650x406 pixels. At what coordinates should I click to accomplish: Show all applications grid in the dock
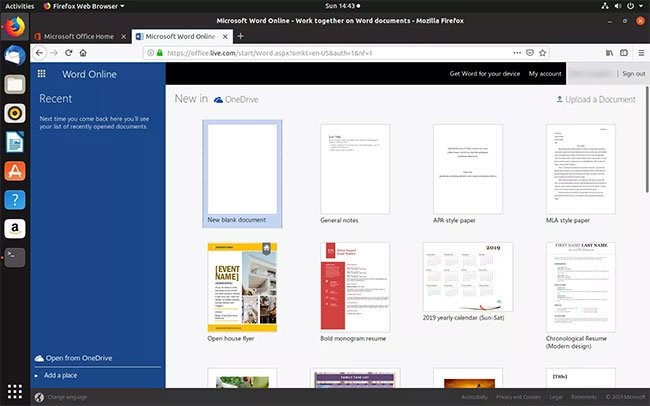[x=15, y=391]
